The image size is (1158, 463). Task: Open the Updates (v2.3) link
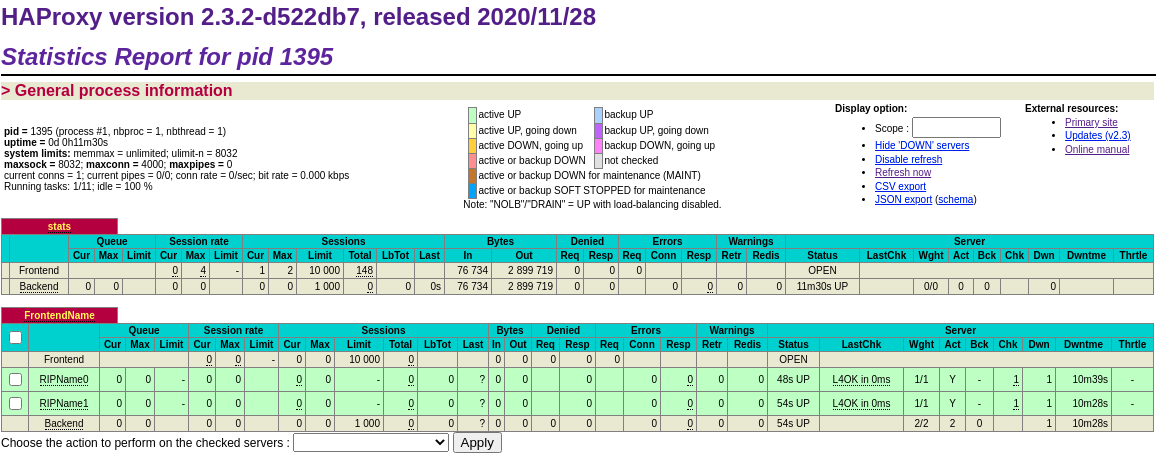click(x=1097, y=136)
